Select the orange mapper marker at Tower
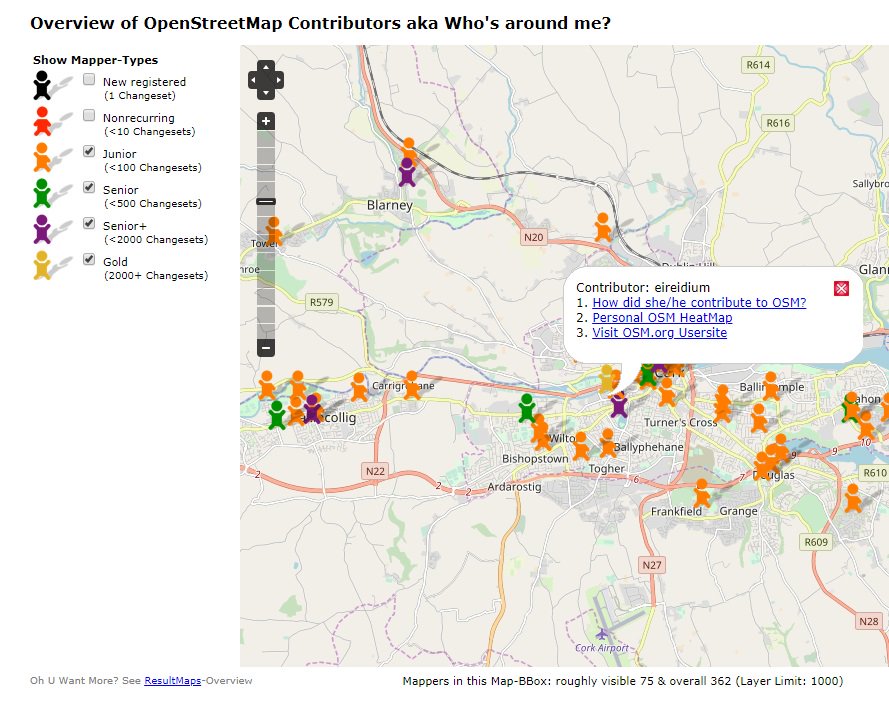 (274, 231)
